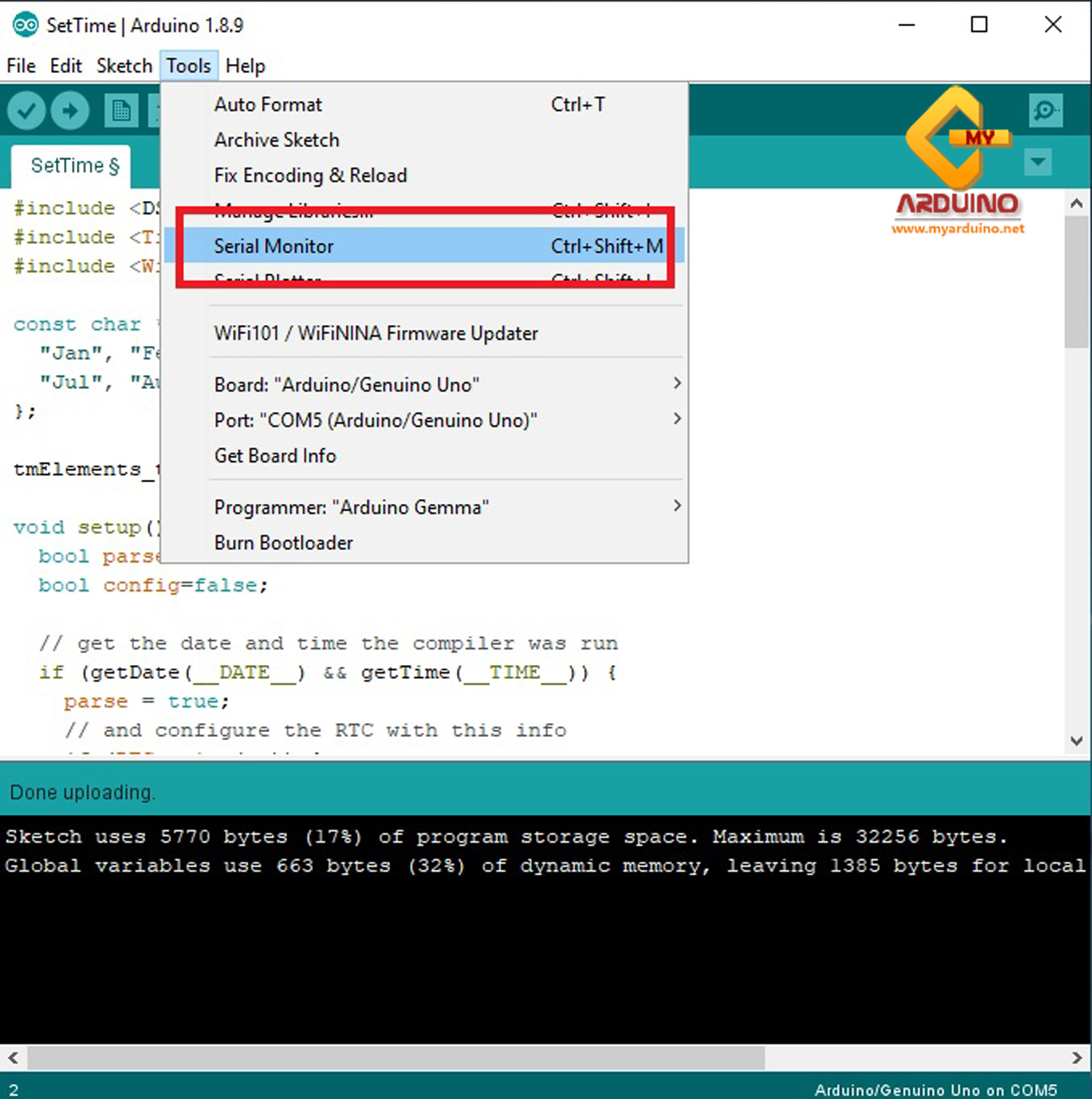This screenshot has height=1099, width=1092.
Task: Choose Burn Bootloader
Action: pos(283,543)
